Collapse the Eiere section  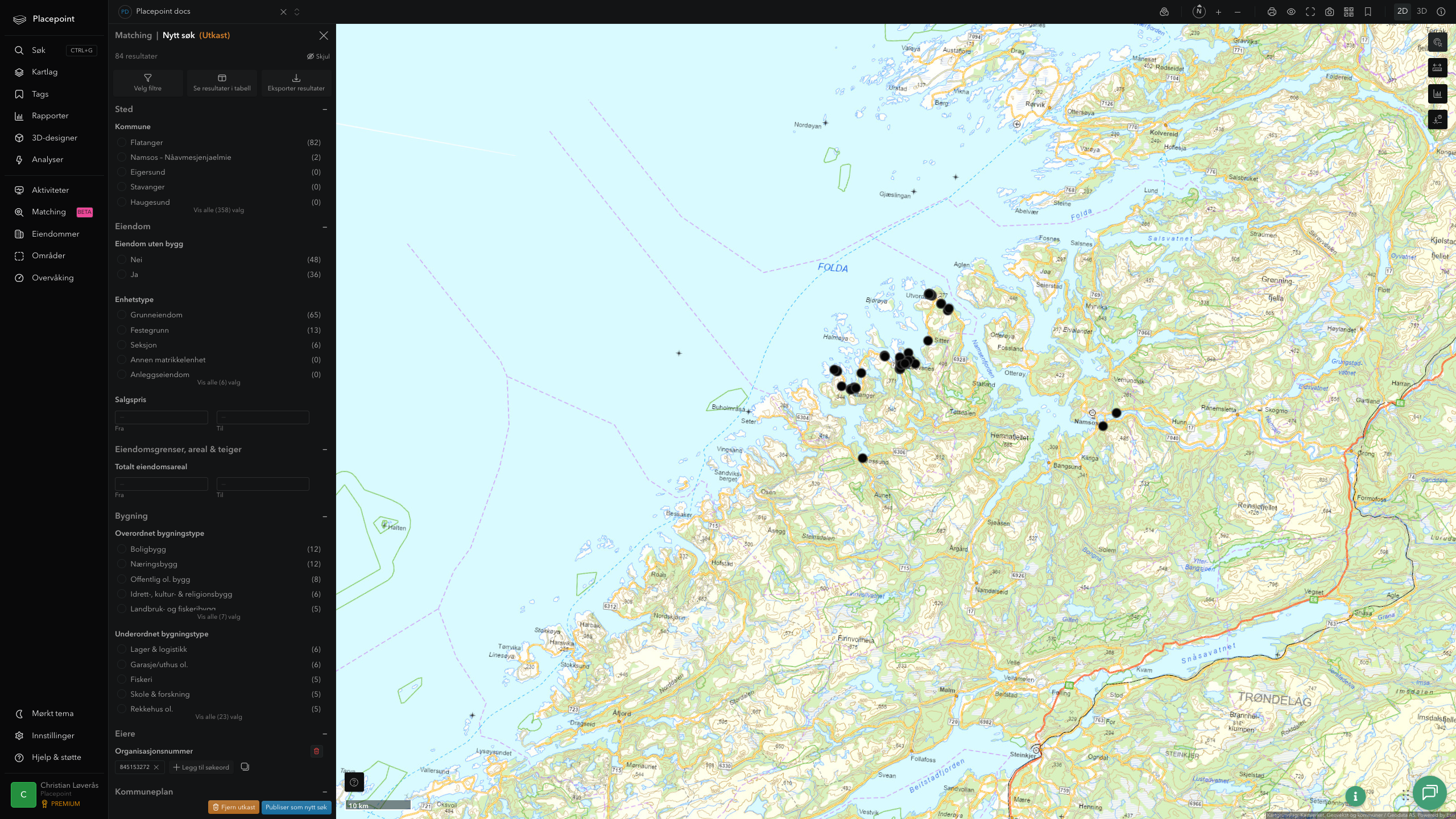(325, 734)
